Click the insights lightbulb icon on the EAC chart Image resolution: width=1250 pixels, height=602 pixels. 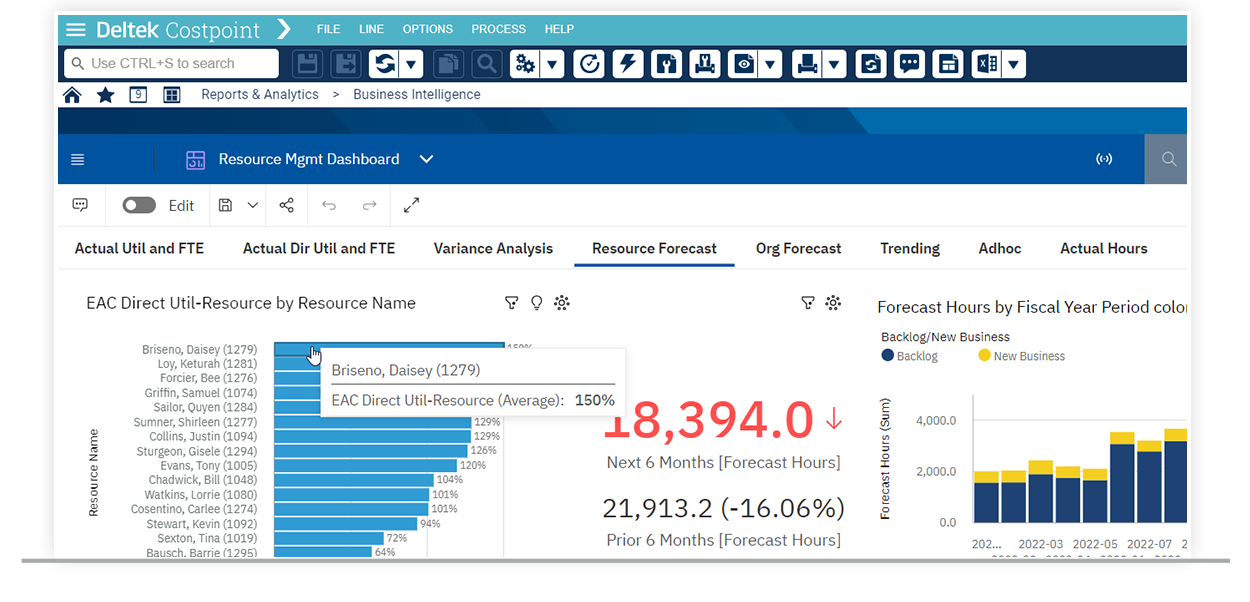point(537,302)
